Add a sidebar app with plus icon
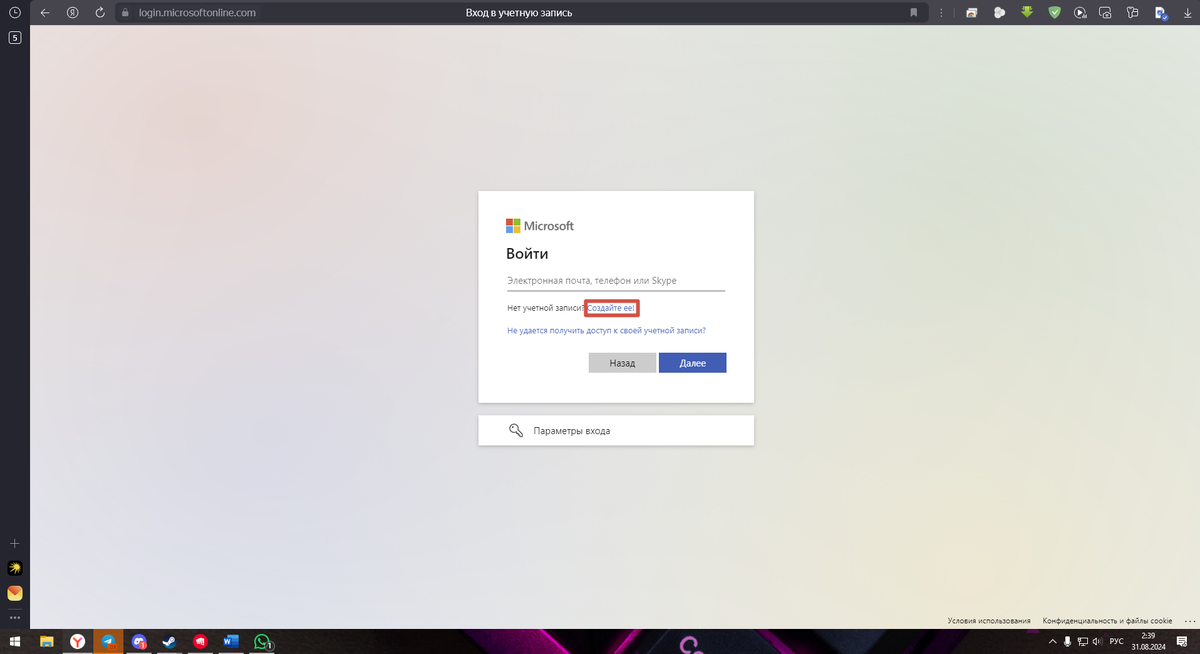Viewport: 1200px width, 654px height. point(15,543)
